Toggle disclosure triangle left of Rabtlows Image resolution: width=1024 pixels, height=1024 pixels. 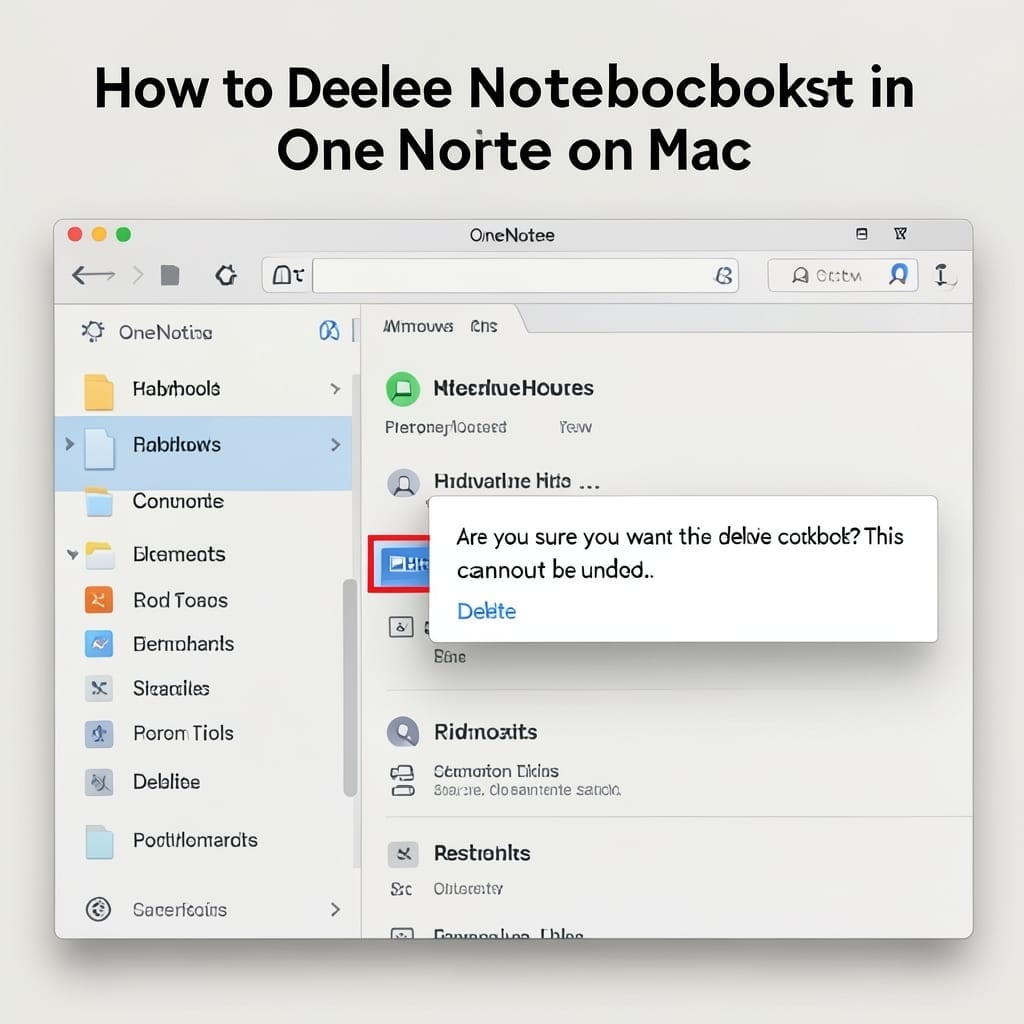pyautogui.click(x=70, y=444)
